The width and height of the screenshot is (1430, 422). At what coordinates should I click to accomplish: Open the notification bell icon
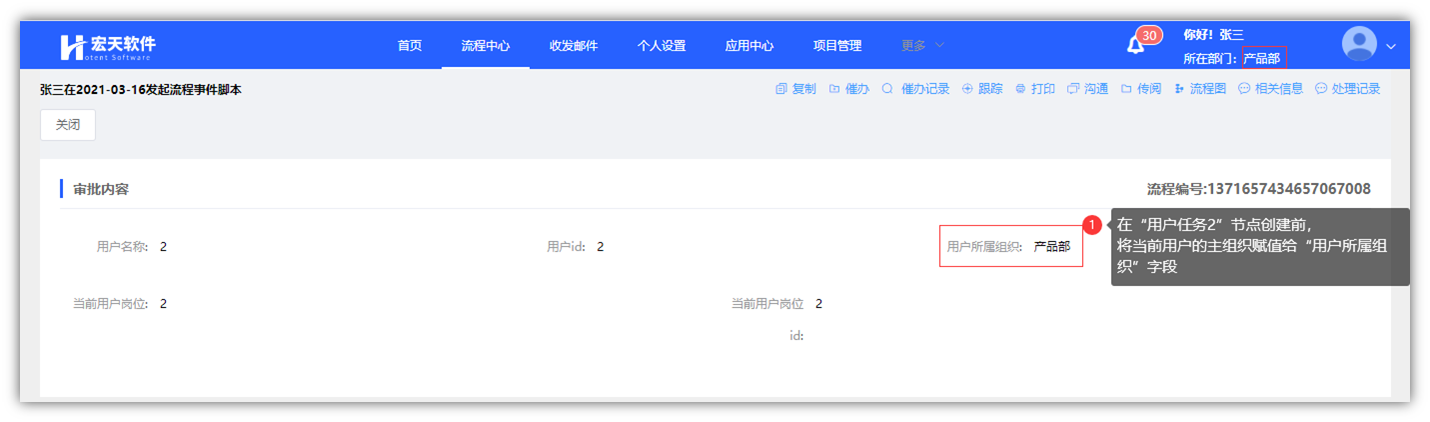[x=1135, y=46]
